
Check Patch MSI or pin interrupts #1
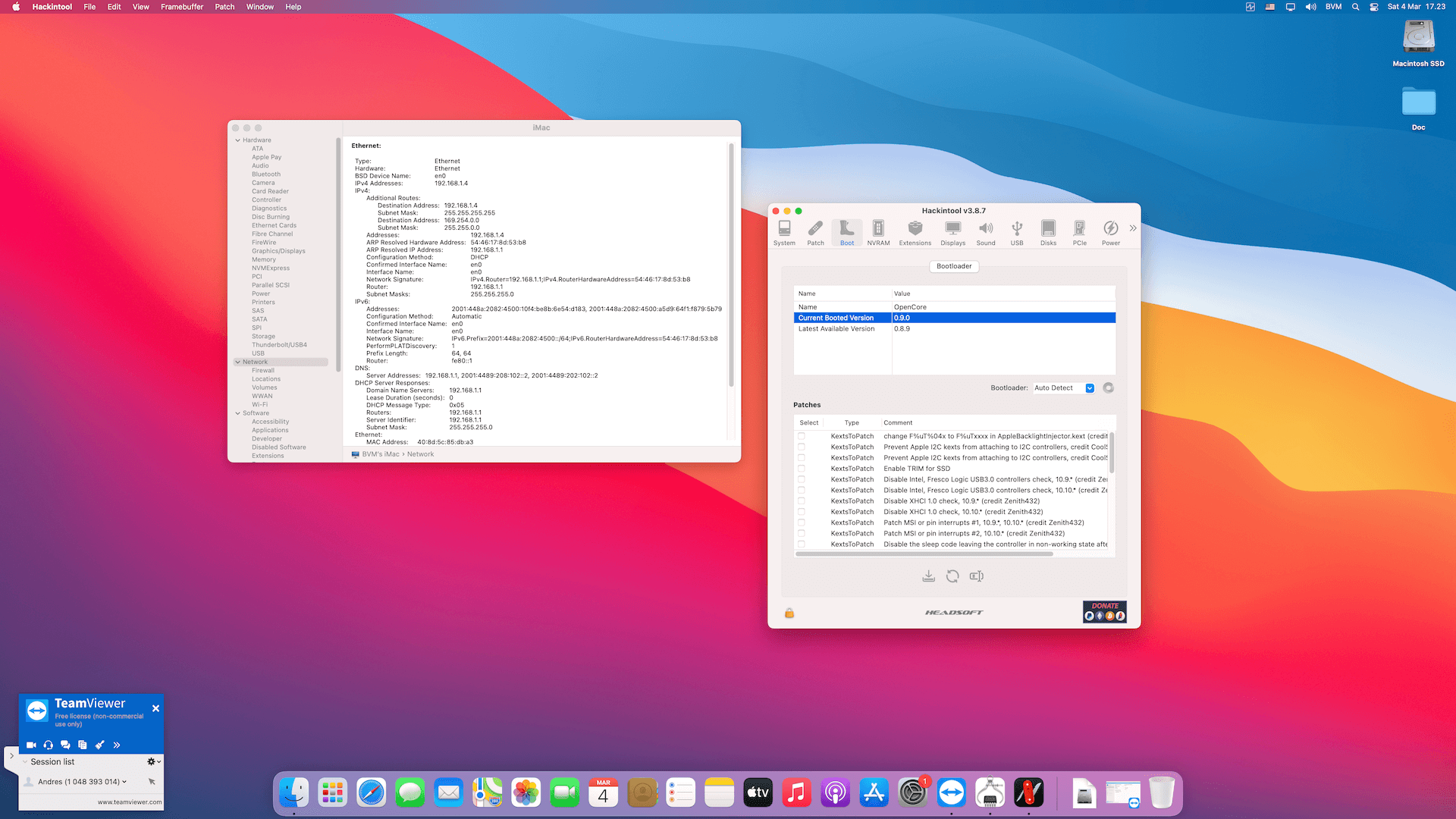pyautogui.click(x=802, y=522)
